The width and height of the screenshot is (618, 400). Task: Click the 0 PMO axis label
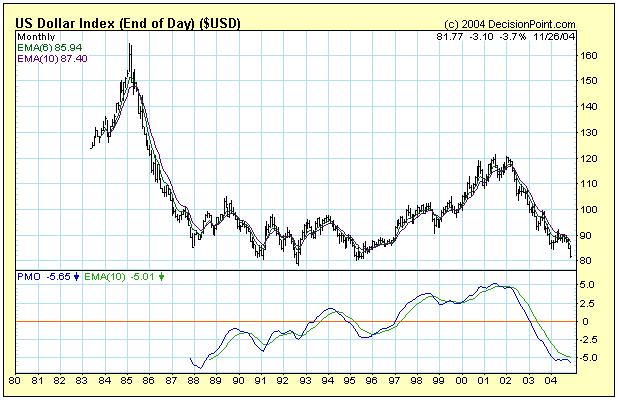586,322
